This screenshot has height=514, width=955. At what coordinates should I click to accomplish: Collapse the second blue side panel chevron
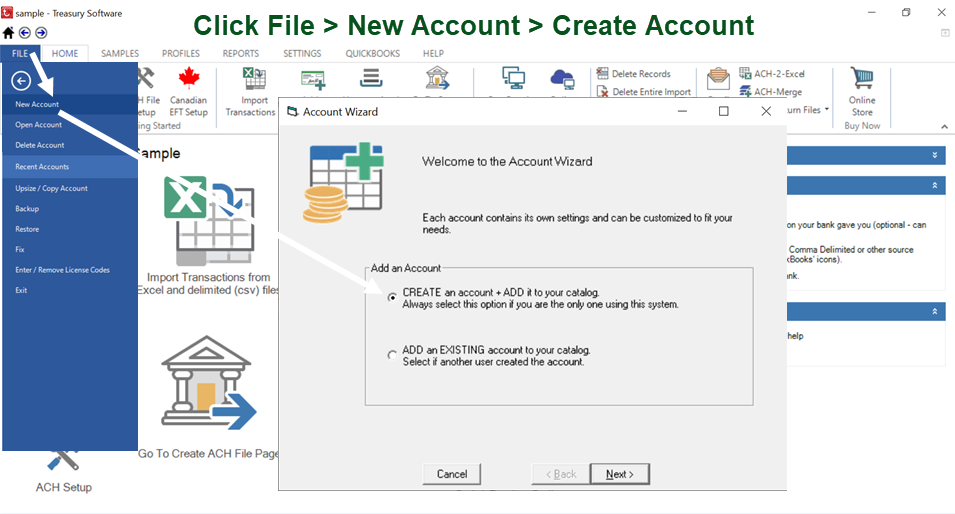935,185
